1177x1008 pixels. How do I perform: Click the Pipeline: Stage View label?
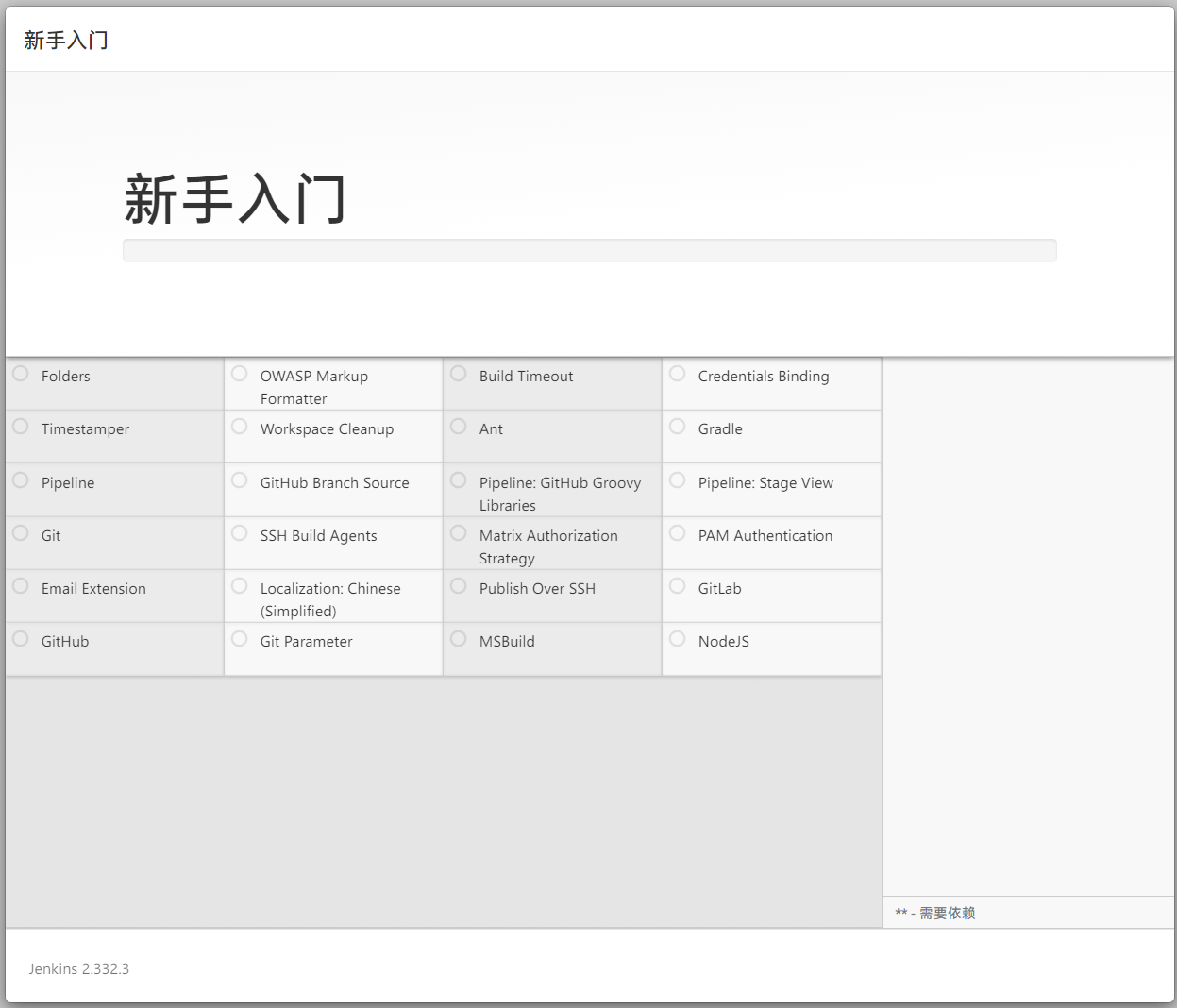click(765, 482)
